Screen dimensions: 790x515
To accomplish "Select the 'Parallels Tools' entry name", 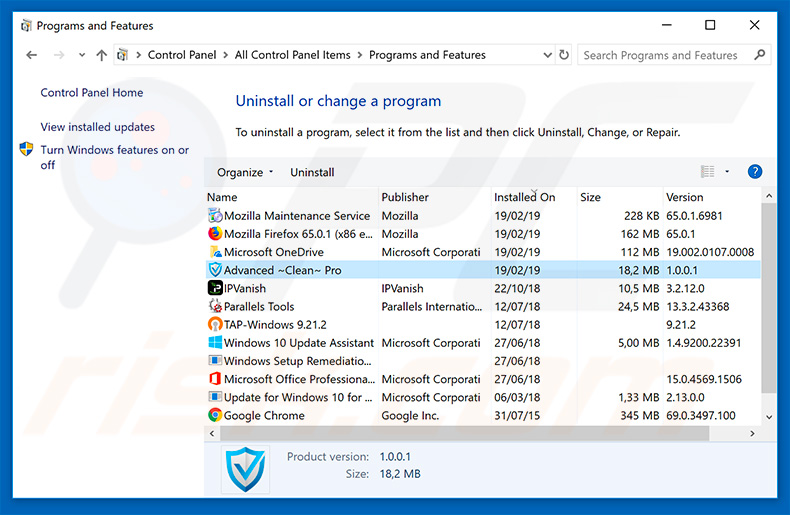I will [x=259, y=307].
